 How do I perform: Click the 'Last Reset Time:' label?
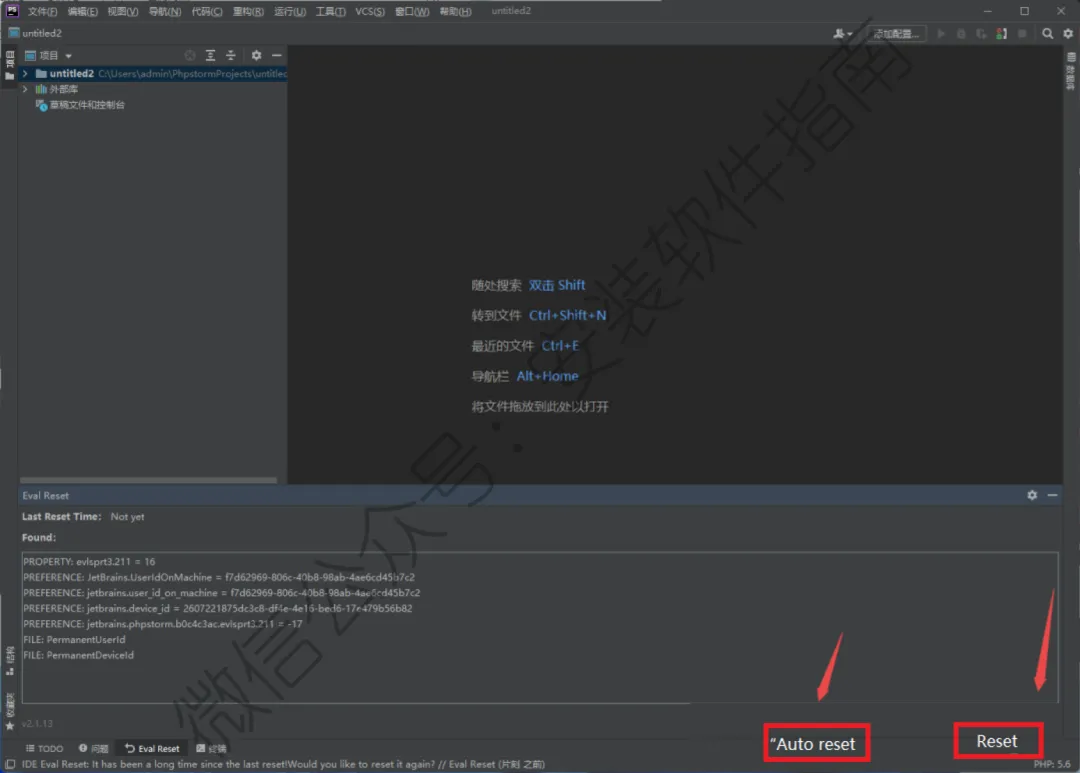61,516
